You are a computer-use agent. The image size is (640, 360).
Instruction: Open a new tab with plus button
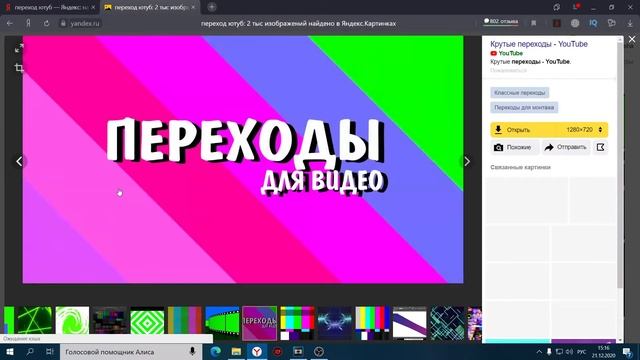click(211, 7)
